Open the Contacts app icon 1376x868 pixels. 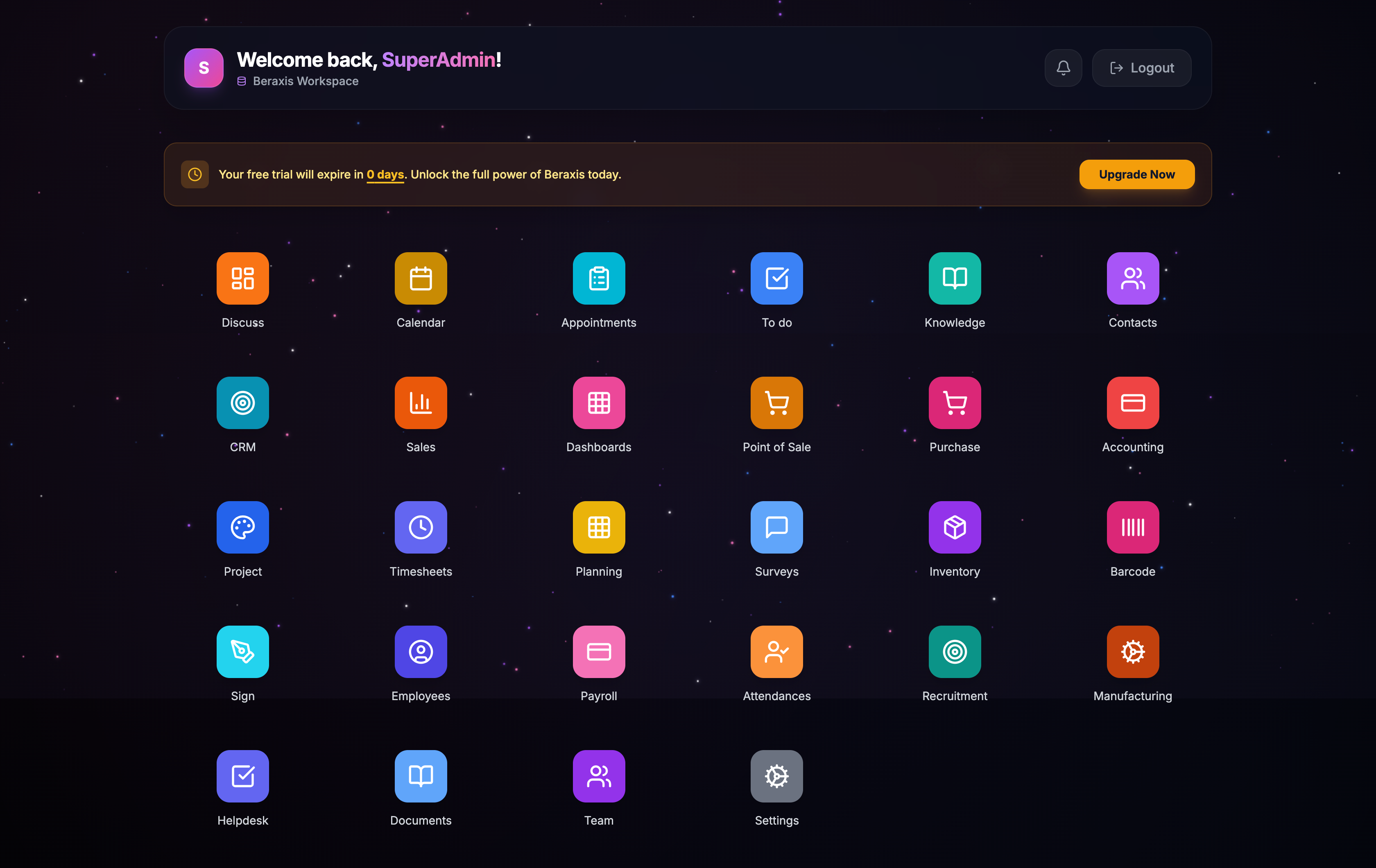coord(1133,278)
